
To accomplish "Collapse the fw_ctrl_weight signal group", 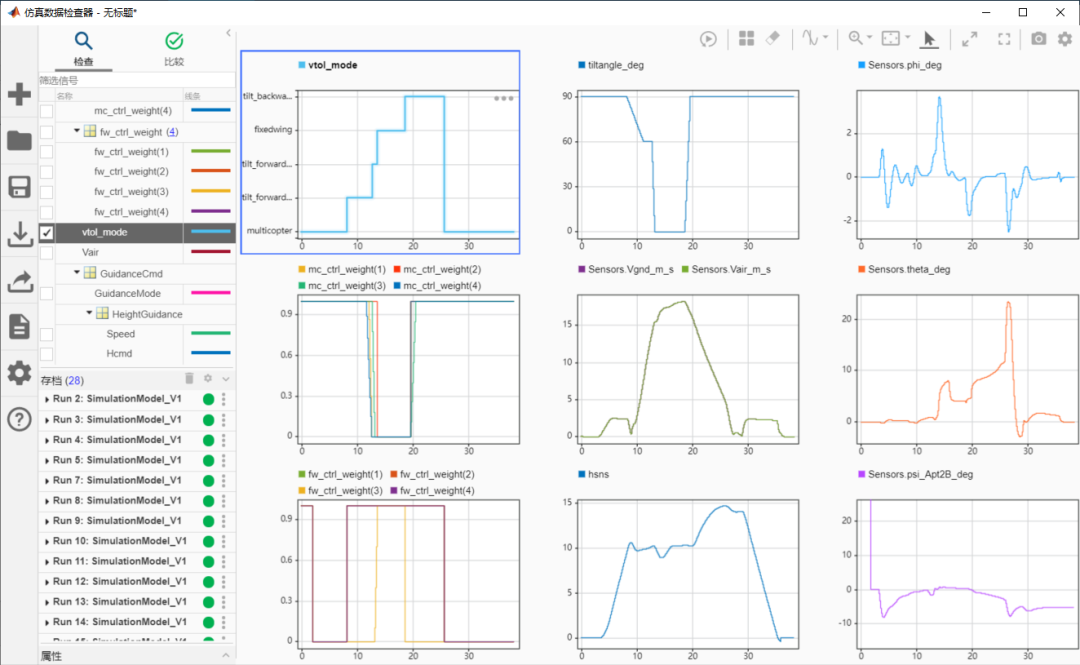I will click(76, 131).
